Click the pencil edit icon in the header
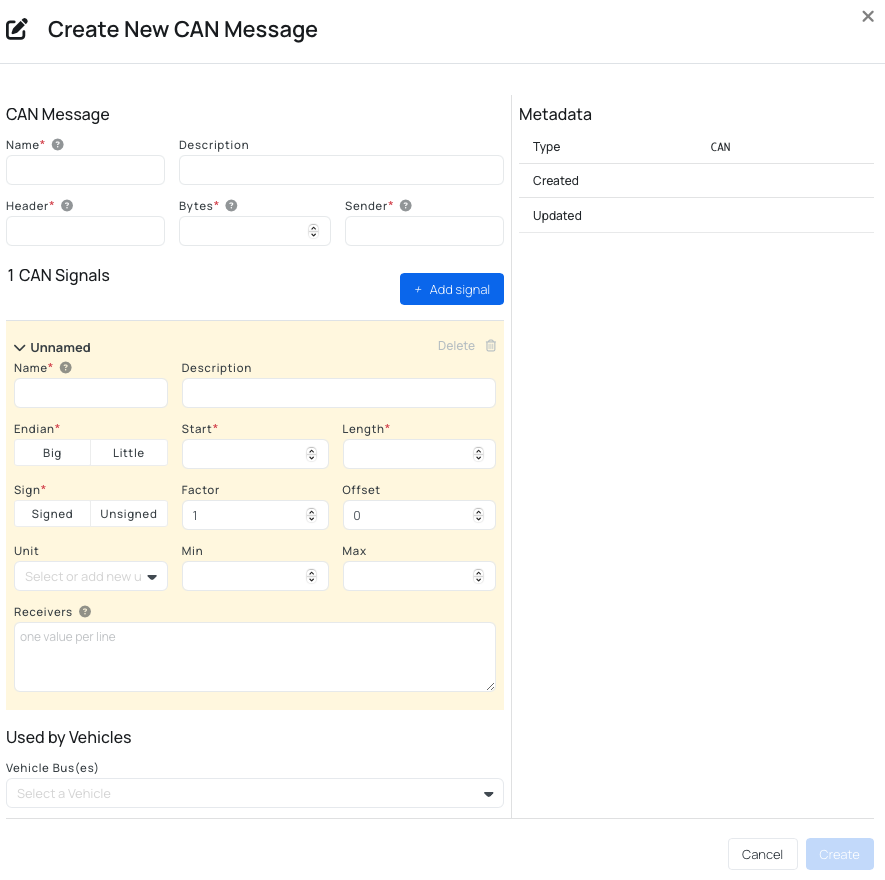 tap(16, 29)
